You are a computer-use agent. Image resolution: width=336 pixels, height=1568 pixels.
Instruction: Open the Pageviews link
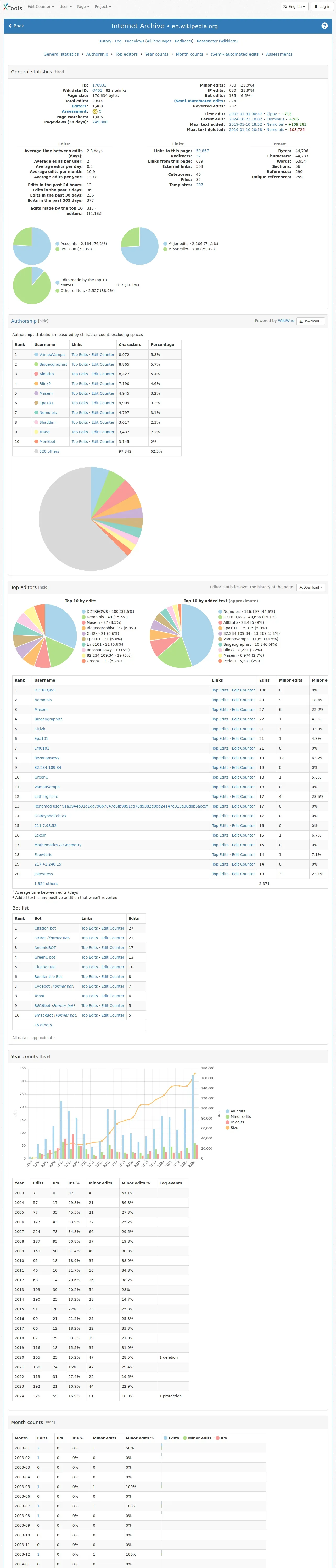134,41
